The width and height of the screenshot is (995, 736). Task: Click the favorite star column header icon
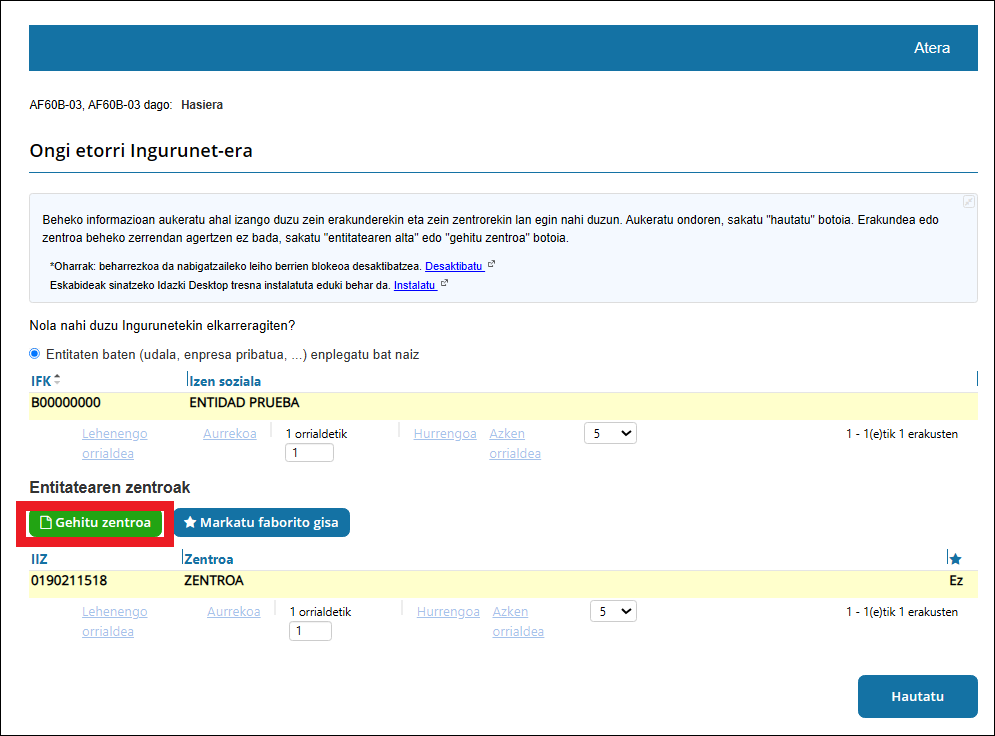955,559
